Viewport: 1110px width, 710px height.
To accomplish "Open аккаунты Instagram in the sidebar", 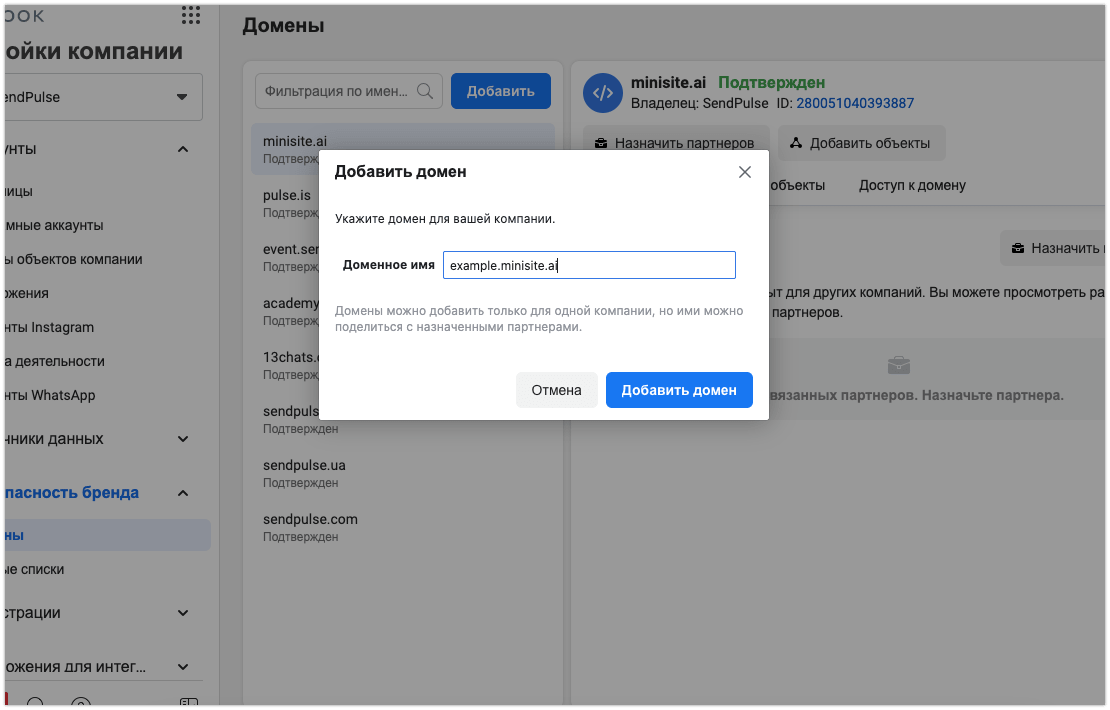I will pos(49,327).
